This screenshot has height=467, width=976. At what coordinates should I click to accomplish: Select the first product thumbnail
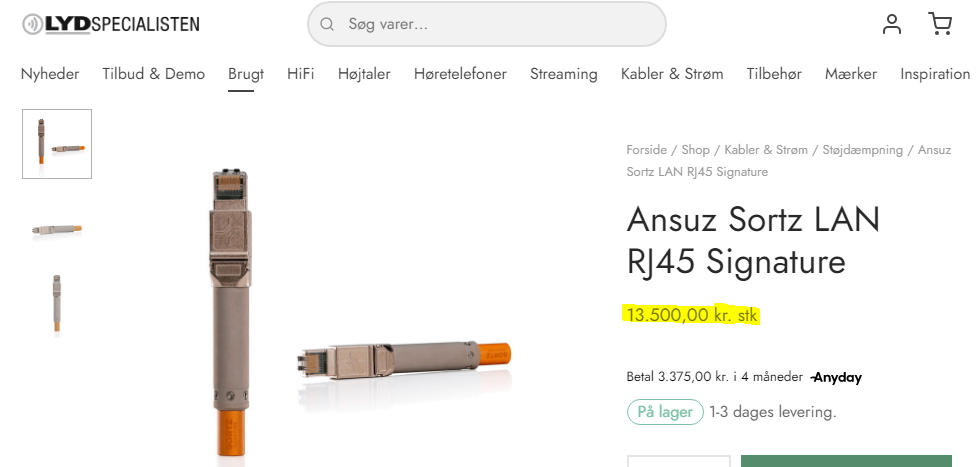[x=57, y=144]
